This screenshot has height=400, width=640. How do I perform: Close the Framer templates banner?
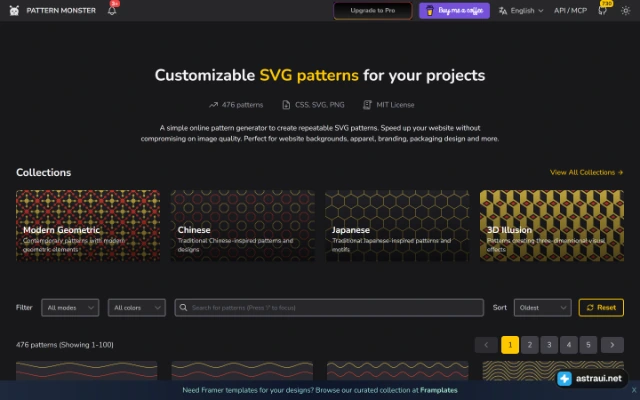(x=633, y=390)
